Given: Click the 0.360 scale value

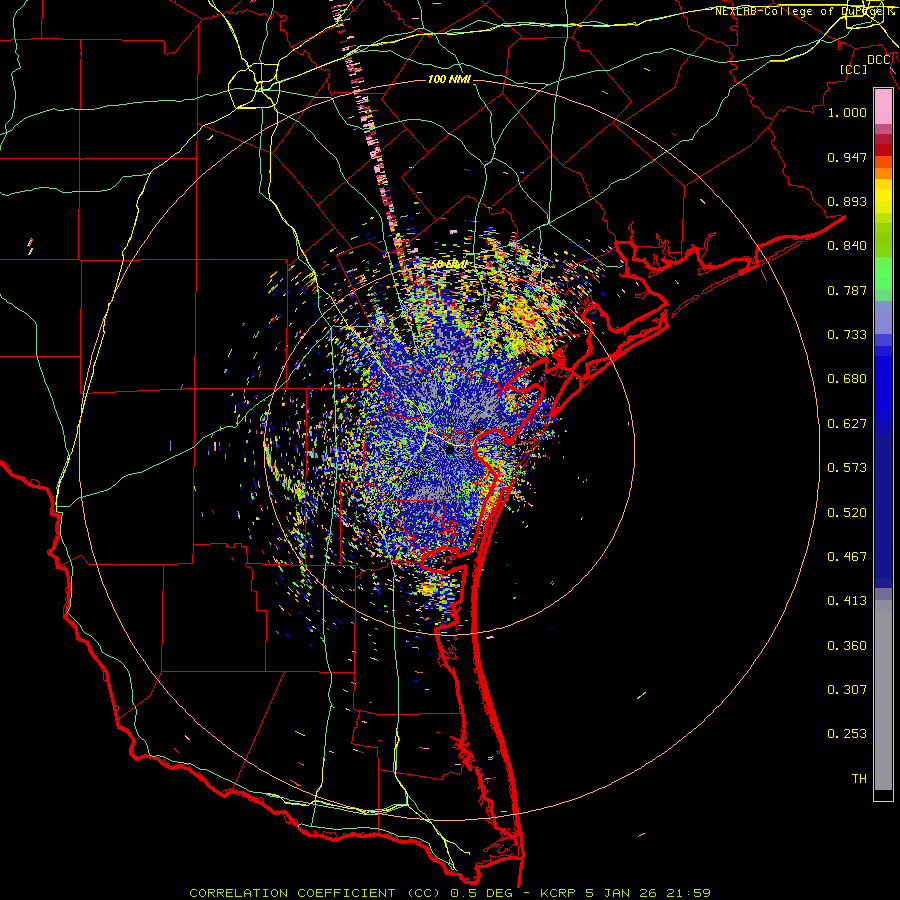Looking at the screenshot, I should [x=847, y=646].
